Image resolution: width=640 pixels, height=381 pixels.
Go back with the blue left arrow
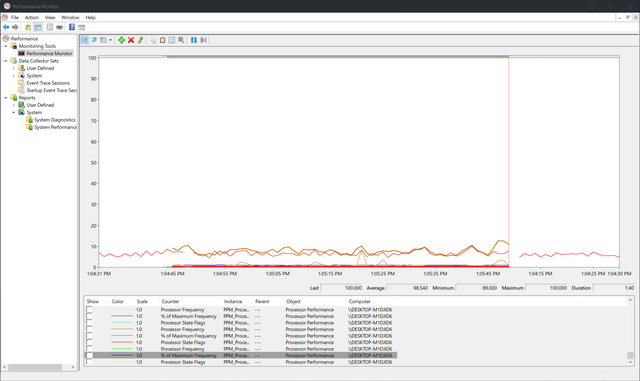(x=6, y=27)
